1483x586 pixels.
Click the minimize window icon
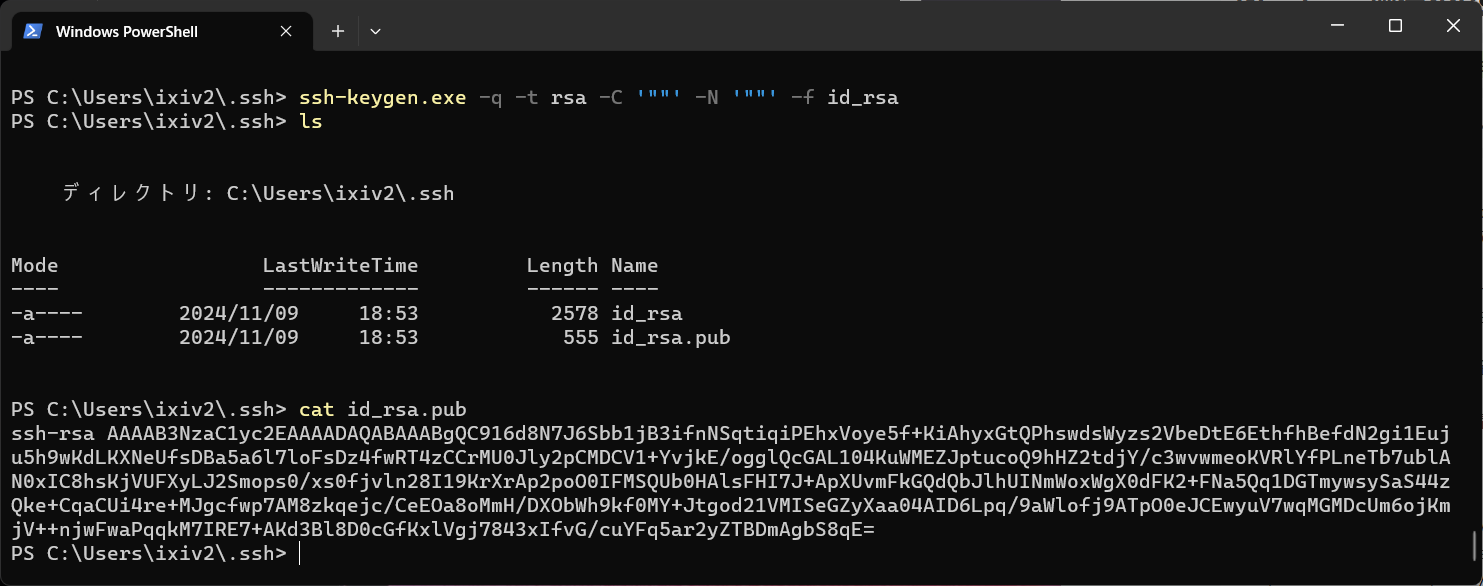pyautogui.click(x=1337, y=26)
